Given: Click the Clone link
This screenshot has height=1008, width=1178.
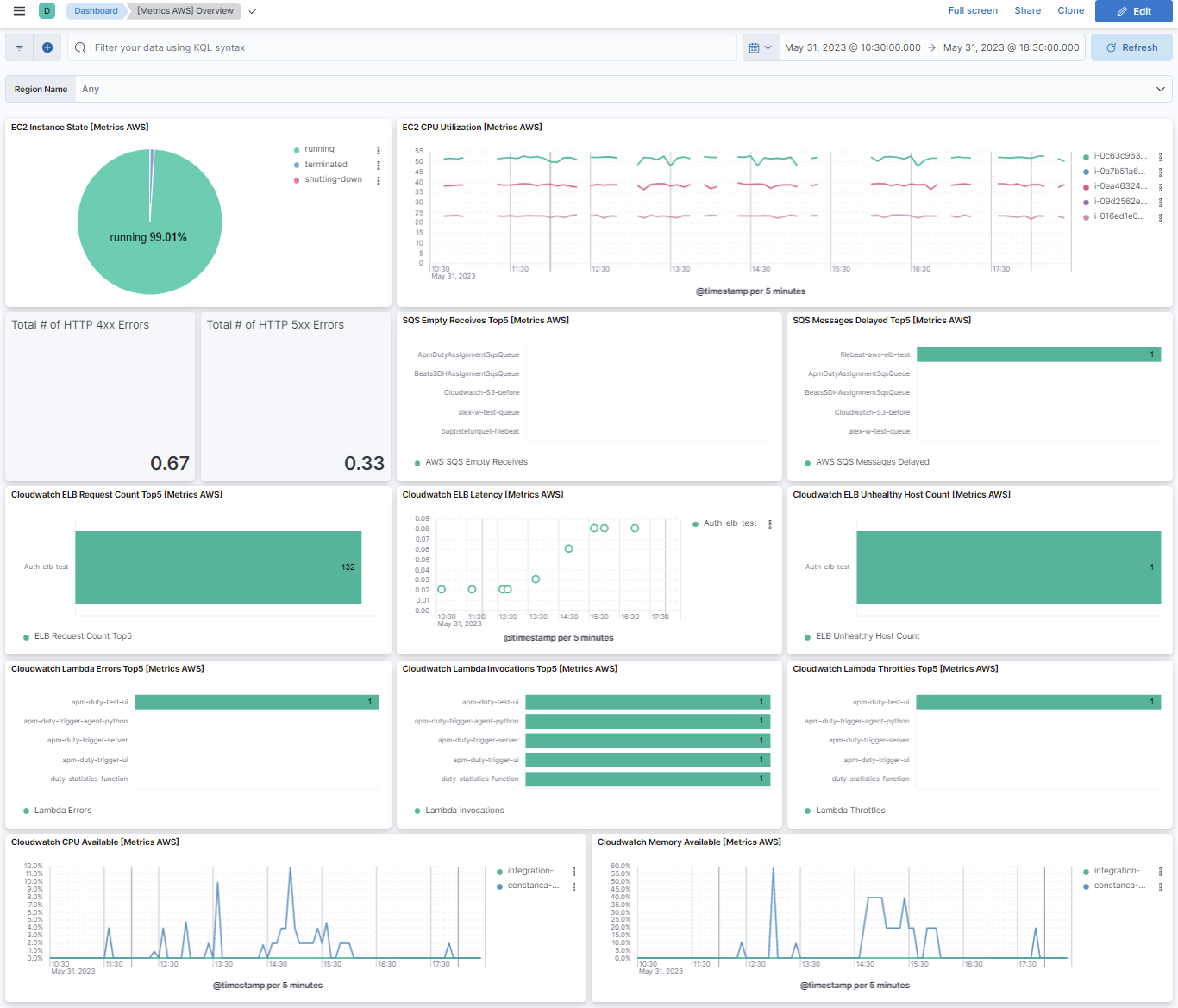Looking at the screenshot, I should pyautogui.click(x=1070, y=10).
